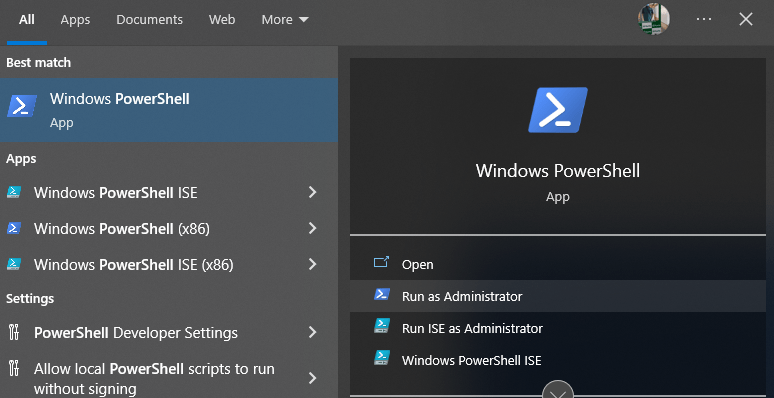Open the More filter dropdown
Viewport: 774px width, 398px height.
(285, 20)
